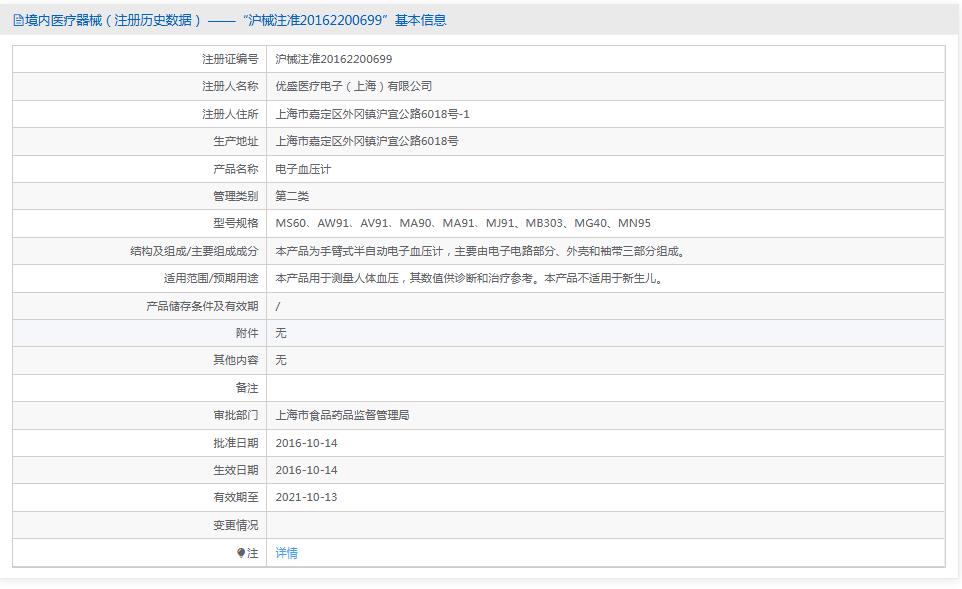Select the 产品储存条件及有效期 value cell
The width and height of the screenshot is (962, 589).
tap(279, 306)
